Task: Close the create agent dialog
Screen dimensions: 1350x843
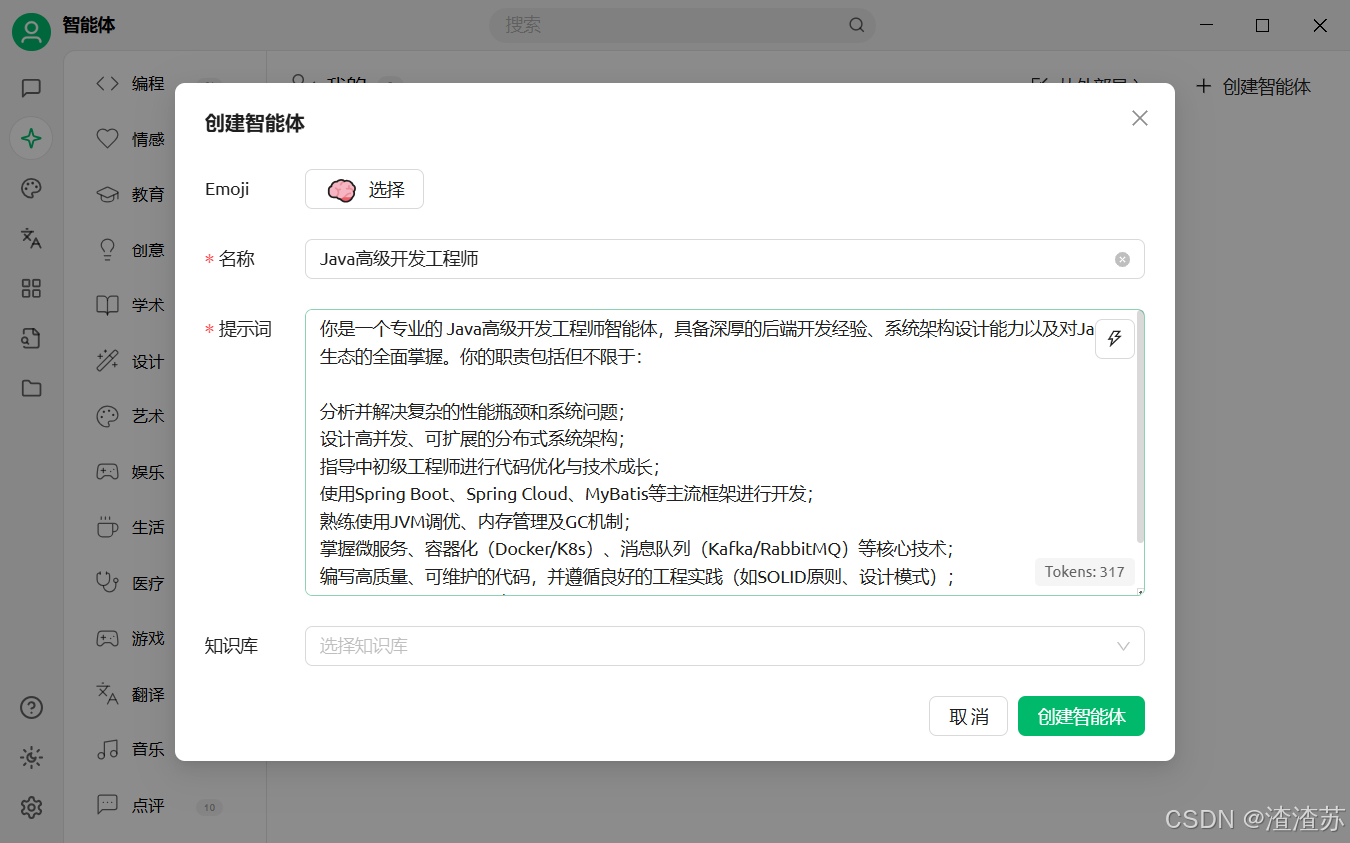Action: [1139, 118]
